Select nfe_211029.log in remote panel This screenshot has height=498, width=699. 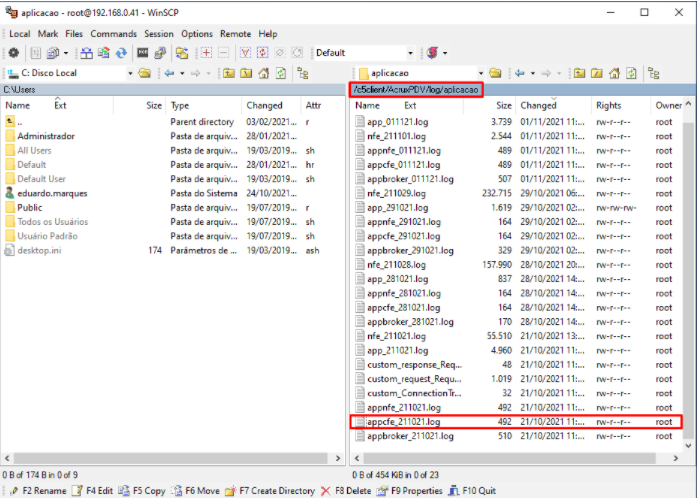(x=516, y=193)
